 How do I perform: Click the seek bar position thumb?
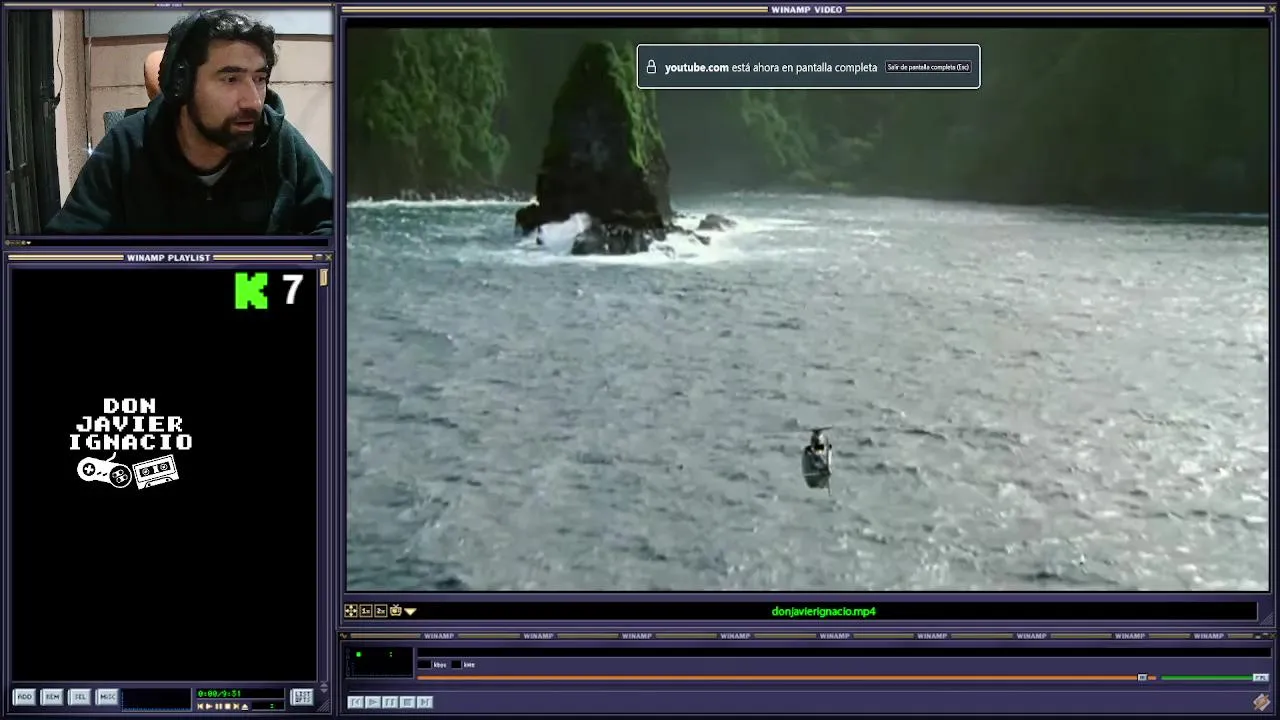click(1142, 677)
